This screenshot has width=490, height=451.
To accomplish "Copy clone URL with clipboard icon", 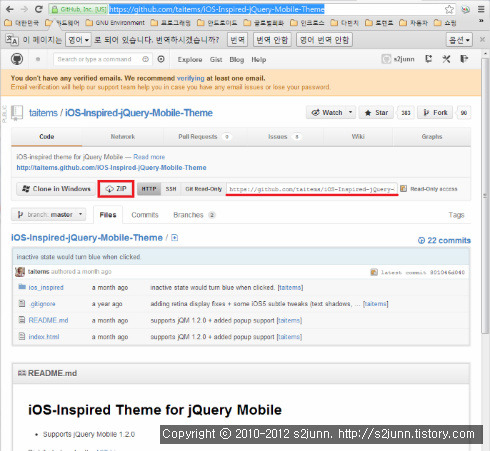I will (403, 189).
